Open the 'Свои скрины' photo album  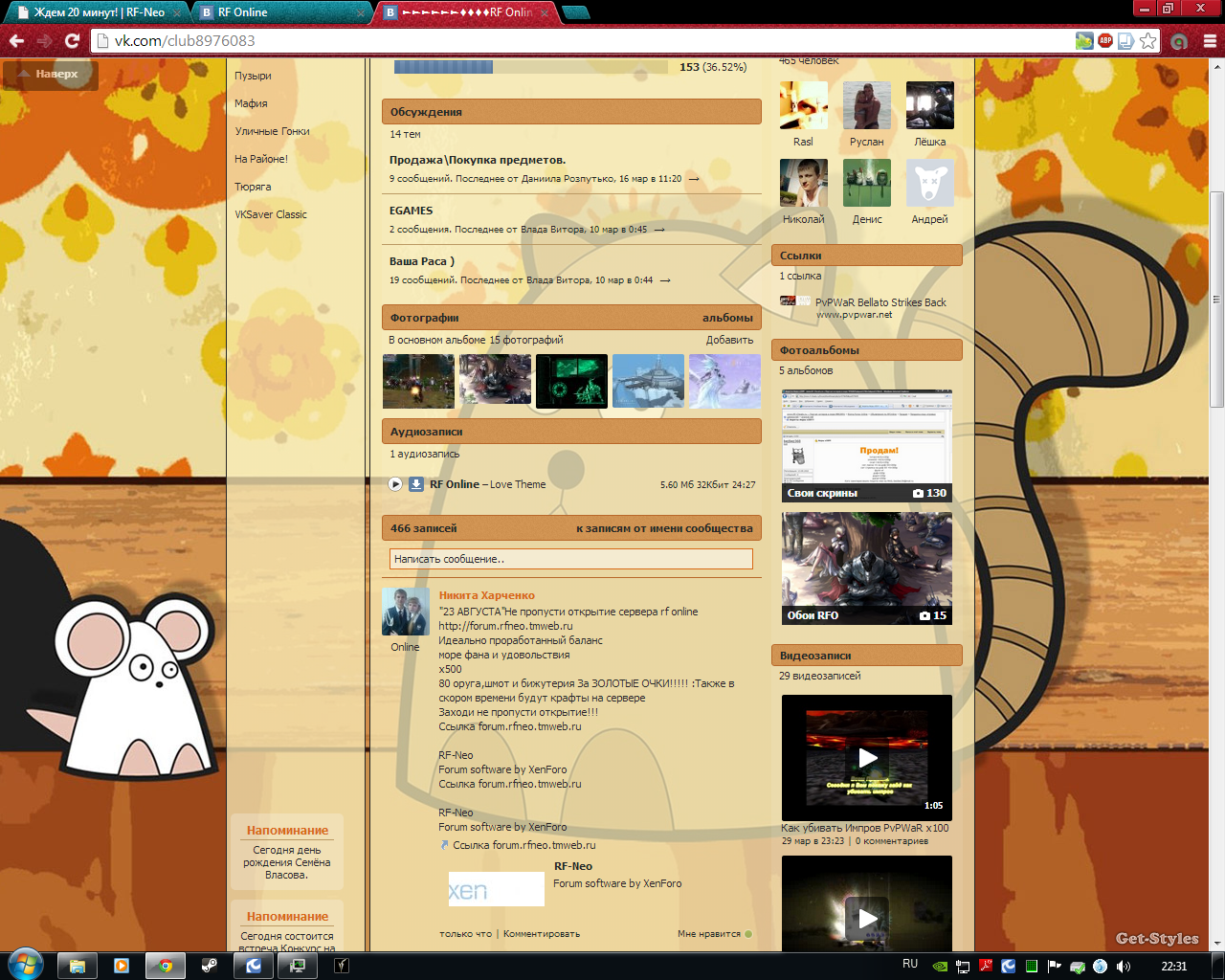coord(867,446)
